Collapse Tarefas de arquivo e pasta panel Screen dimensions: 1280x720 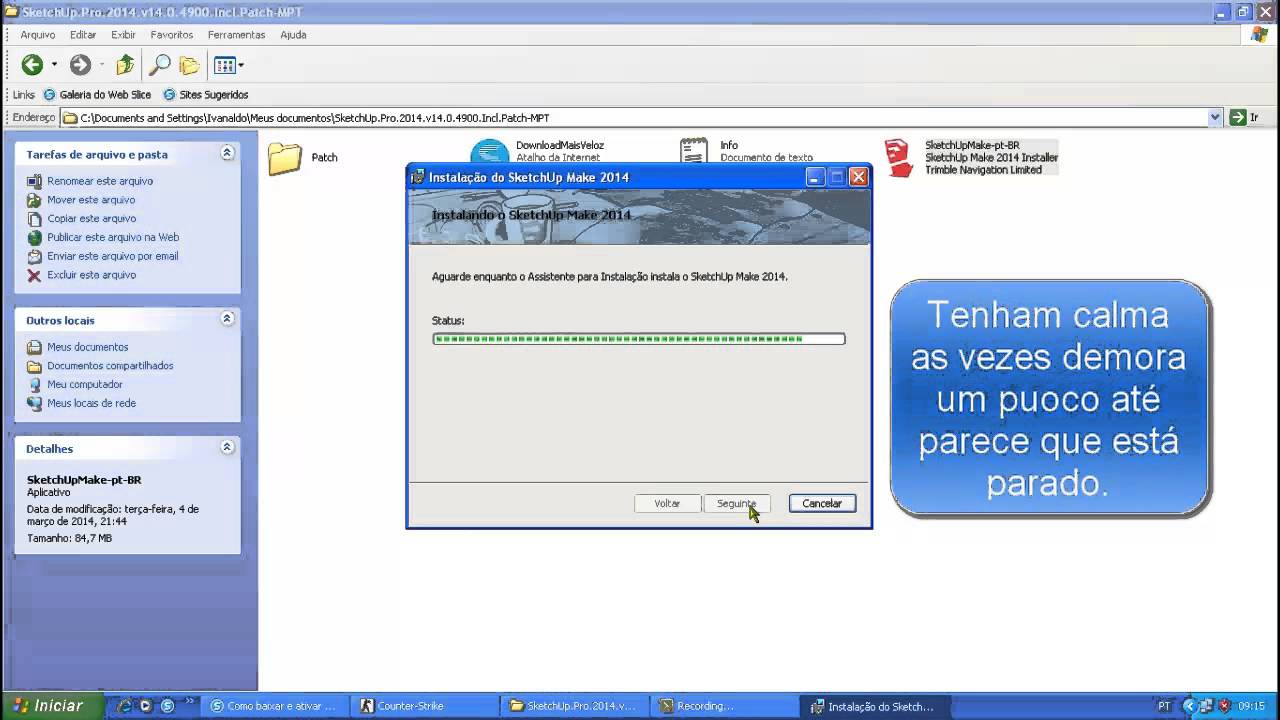coord(227,153)
